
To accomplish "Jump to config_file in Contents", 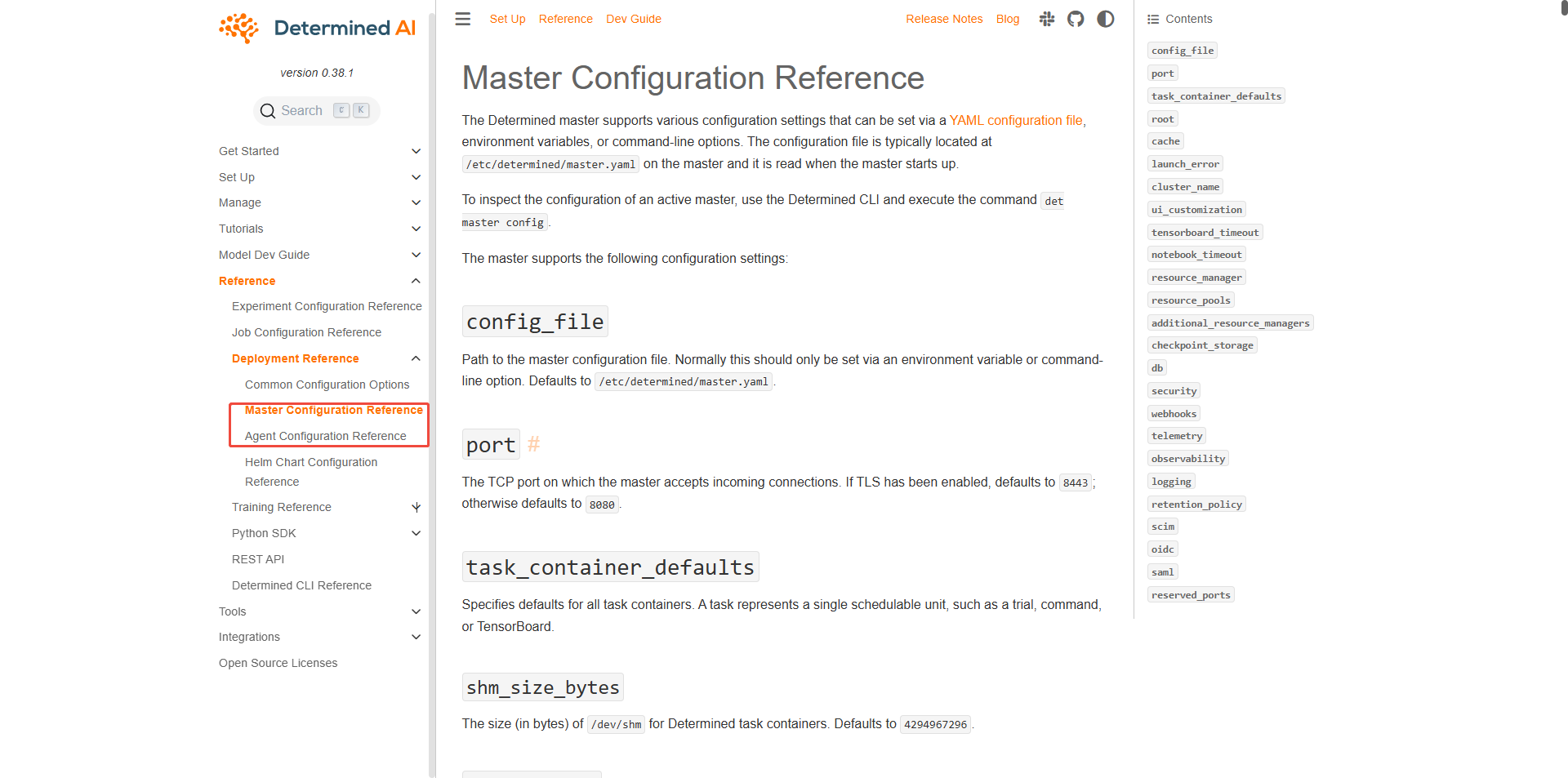I will pos(1183,51).
